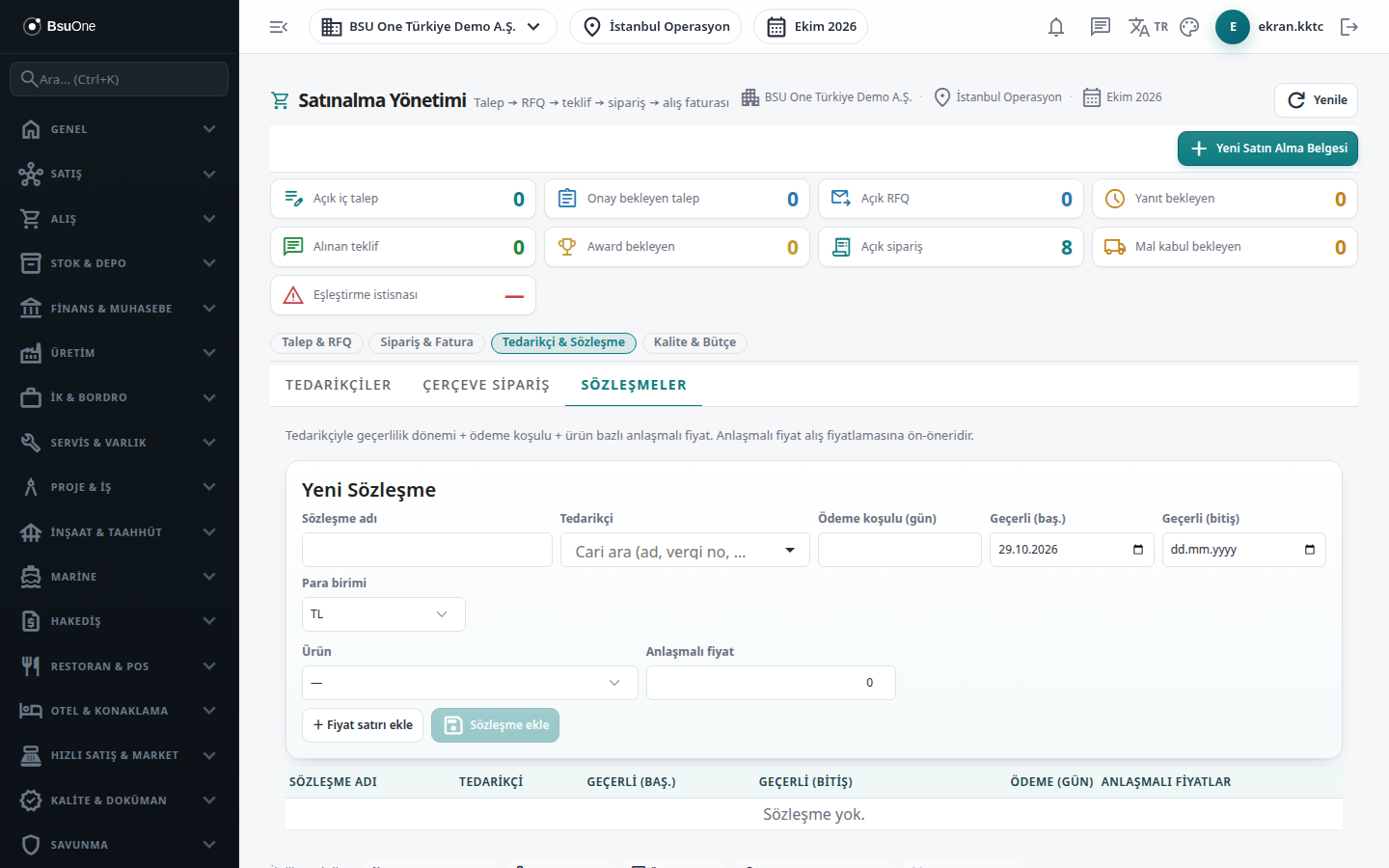1389x868 pixels.
Task: Open the Açık iç talep card
Action: coord(403,199)
